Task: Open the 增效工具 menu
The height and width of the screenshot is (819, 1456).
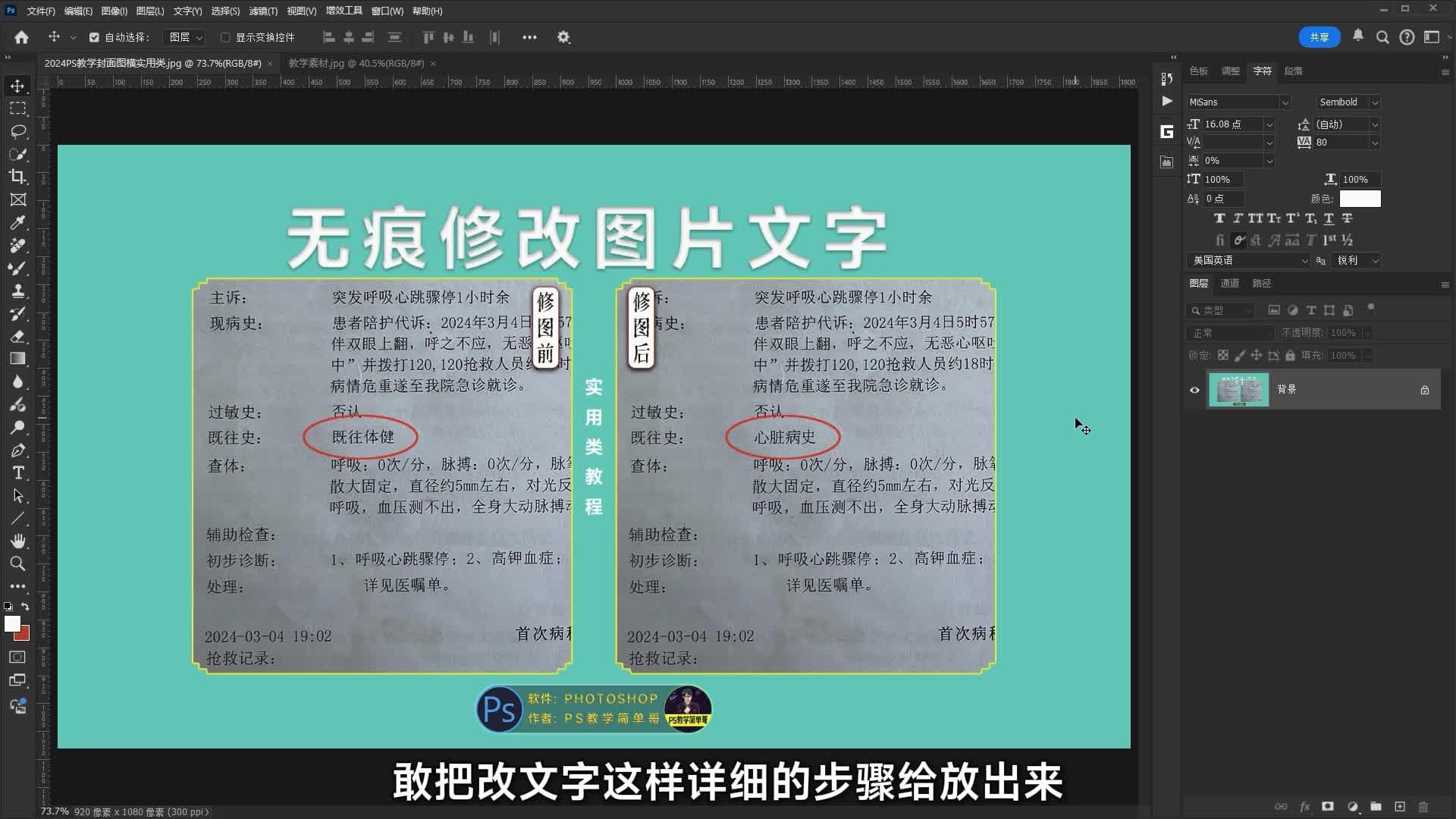Action: tap(344, 11)
